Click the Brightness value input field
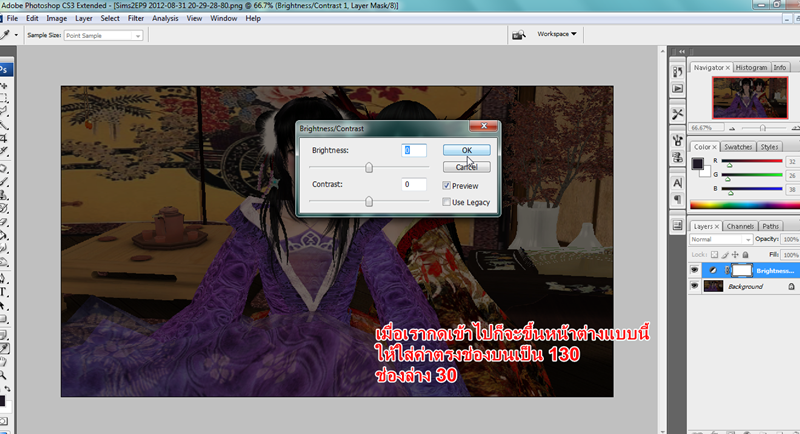 point(414,150)
